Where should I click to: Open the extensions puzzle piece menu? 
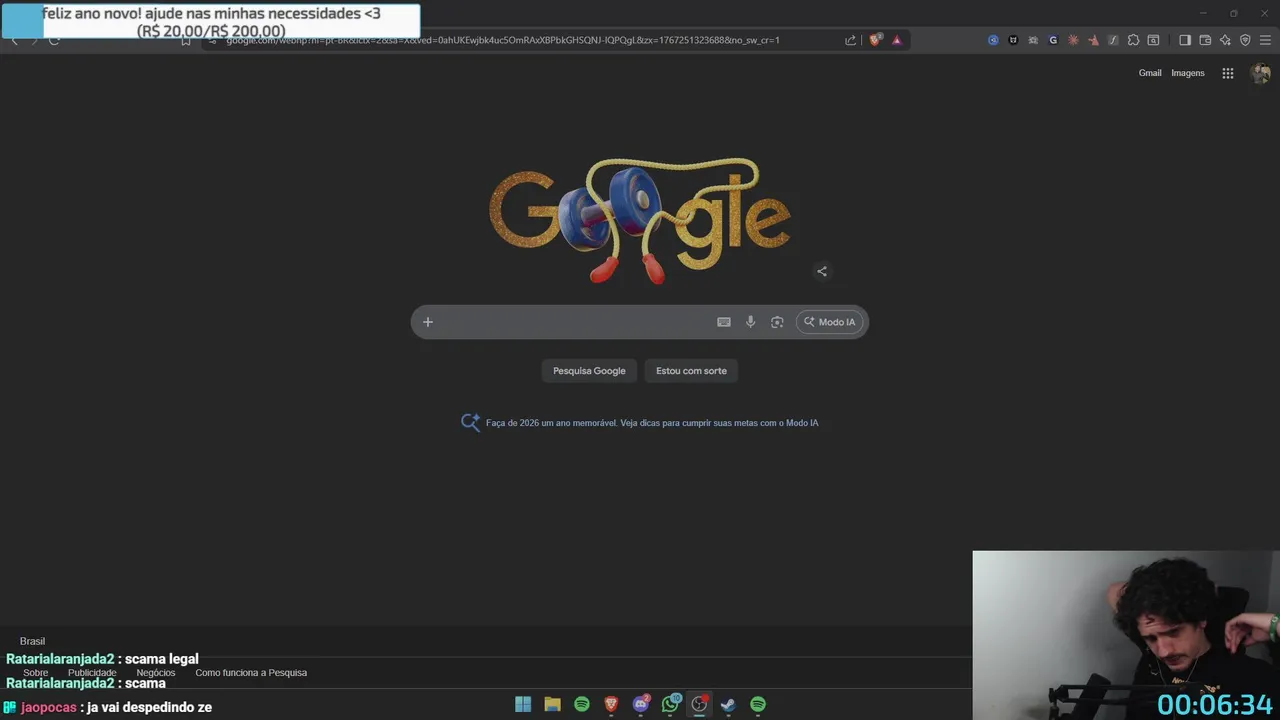tap(1133, 40)
